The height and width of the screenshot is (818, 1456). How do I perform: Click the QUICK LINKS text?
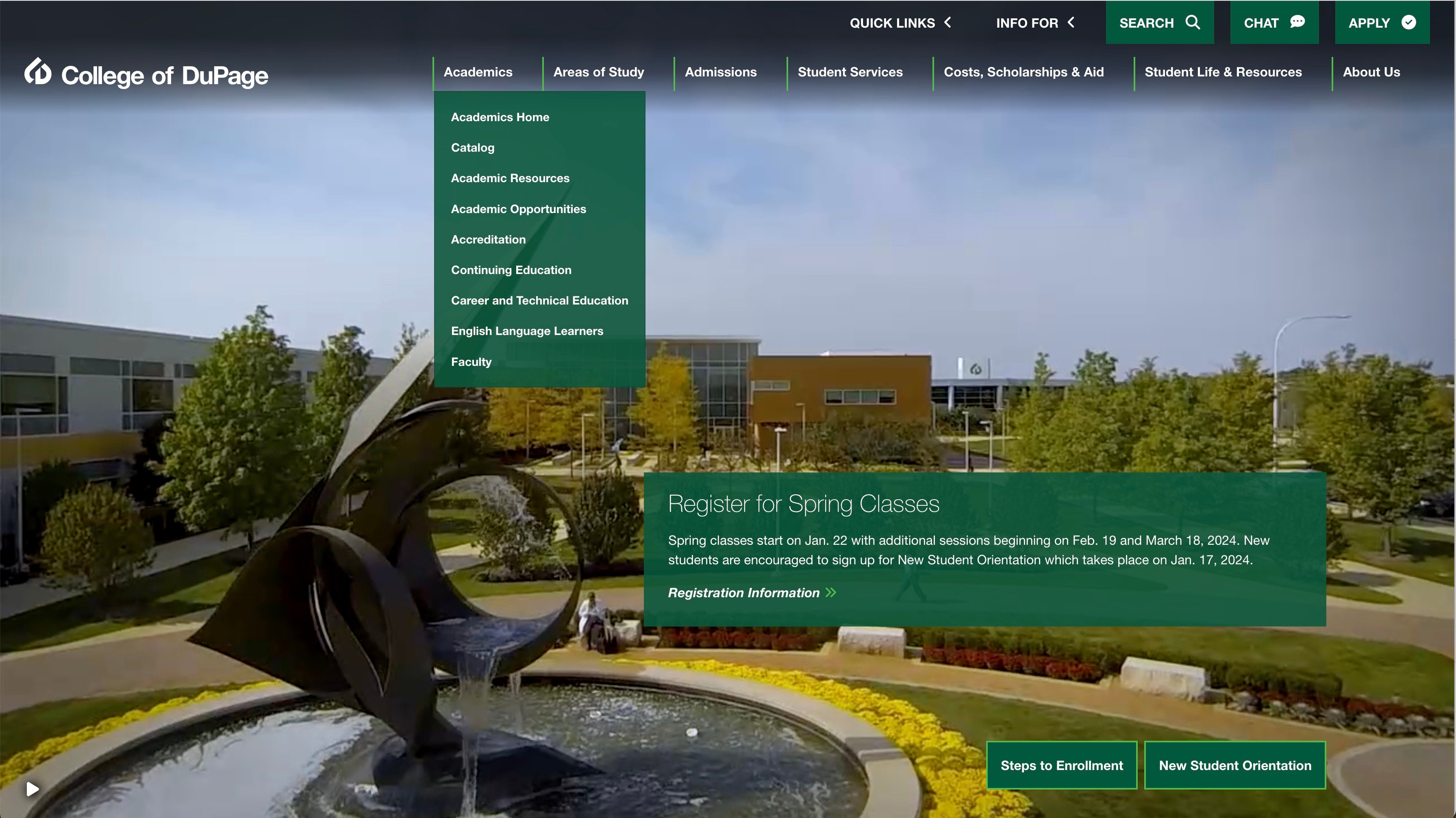(x=892, y=23)
